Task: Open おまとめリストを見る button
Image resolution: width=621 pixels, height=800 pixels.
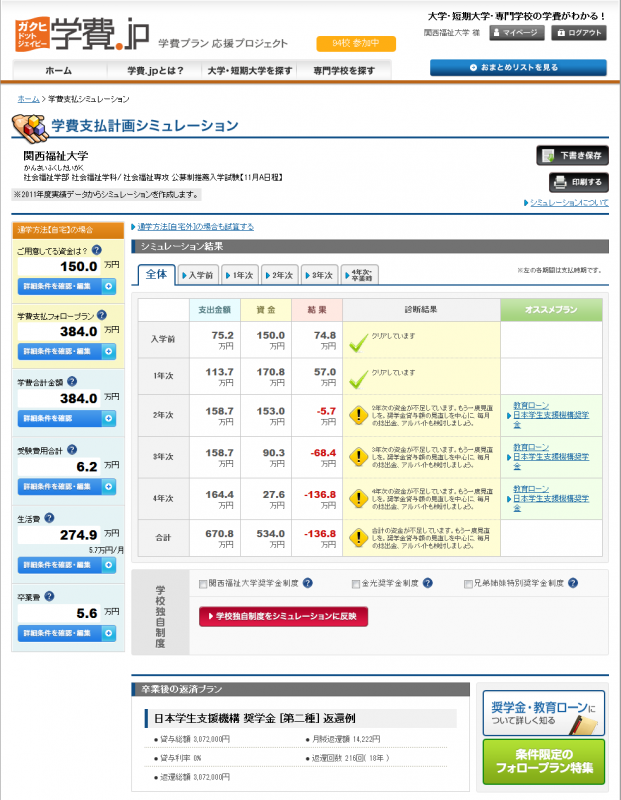Action: [x=518, y=67]
